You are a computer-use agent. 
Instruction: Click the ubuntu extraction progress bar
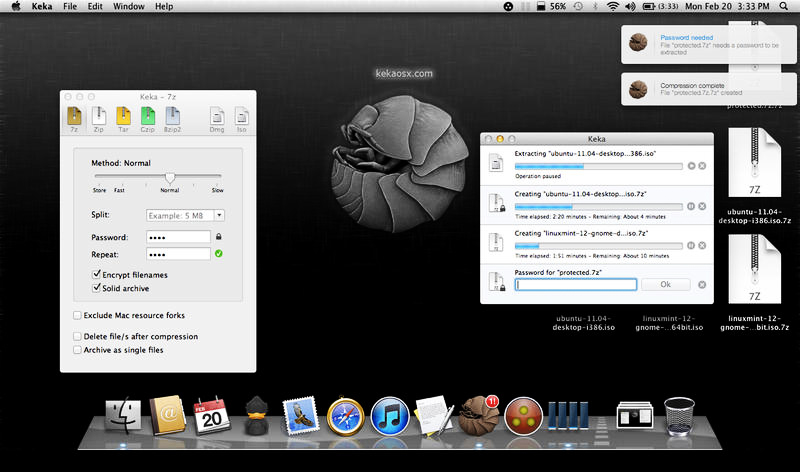pos(598,166)
